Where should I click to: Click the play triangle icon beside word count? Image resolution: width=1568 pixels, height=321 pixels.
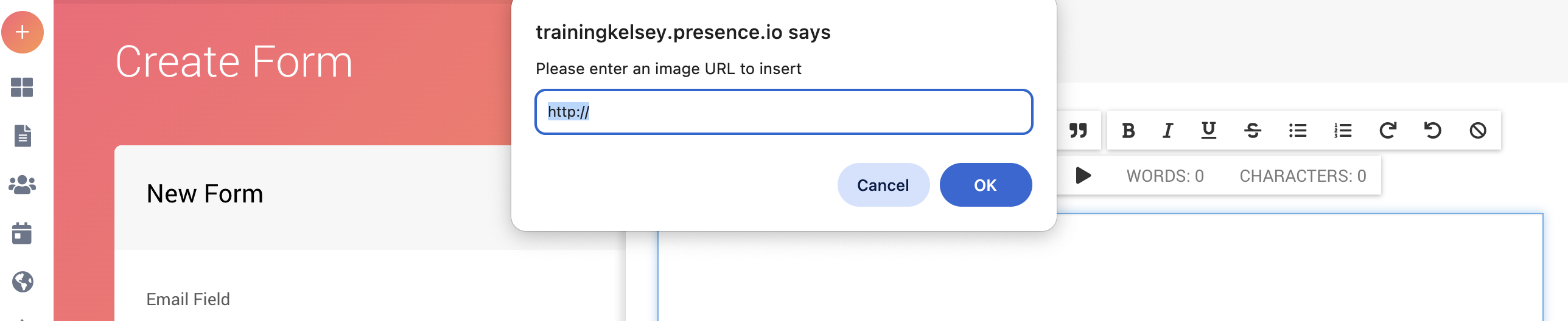tap(1083, 176)
